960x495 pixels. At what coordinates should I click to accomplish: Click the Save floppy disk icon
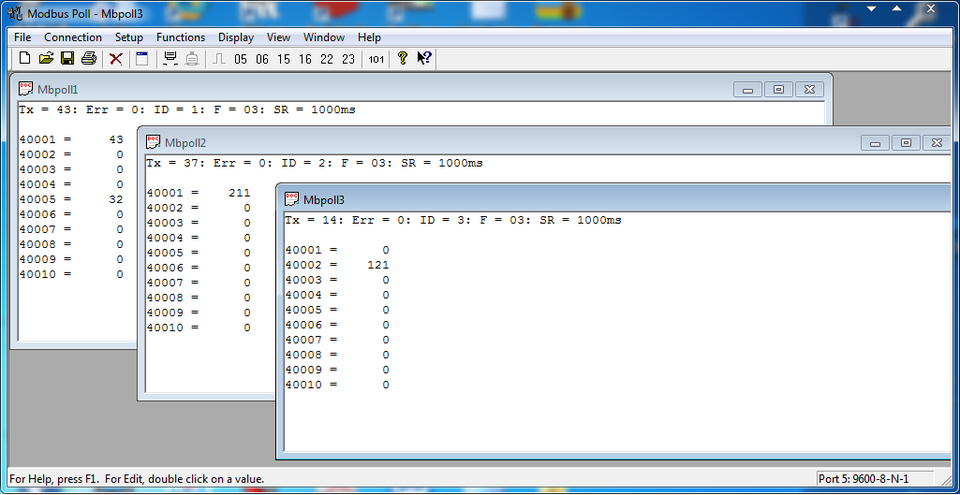coord(67,59)
